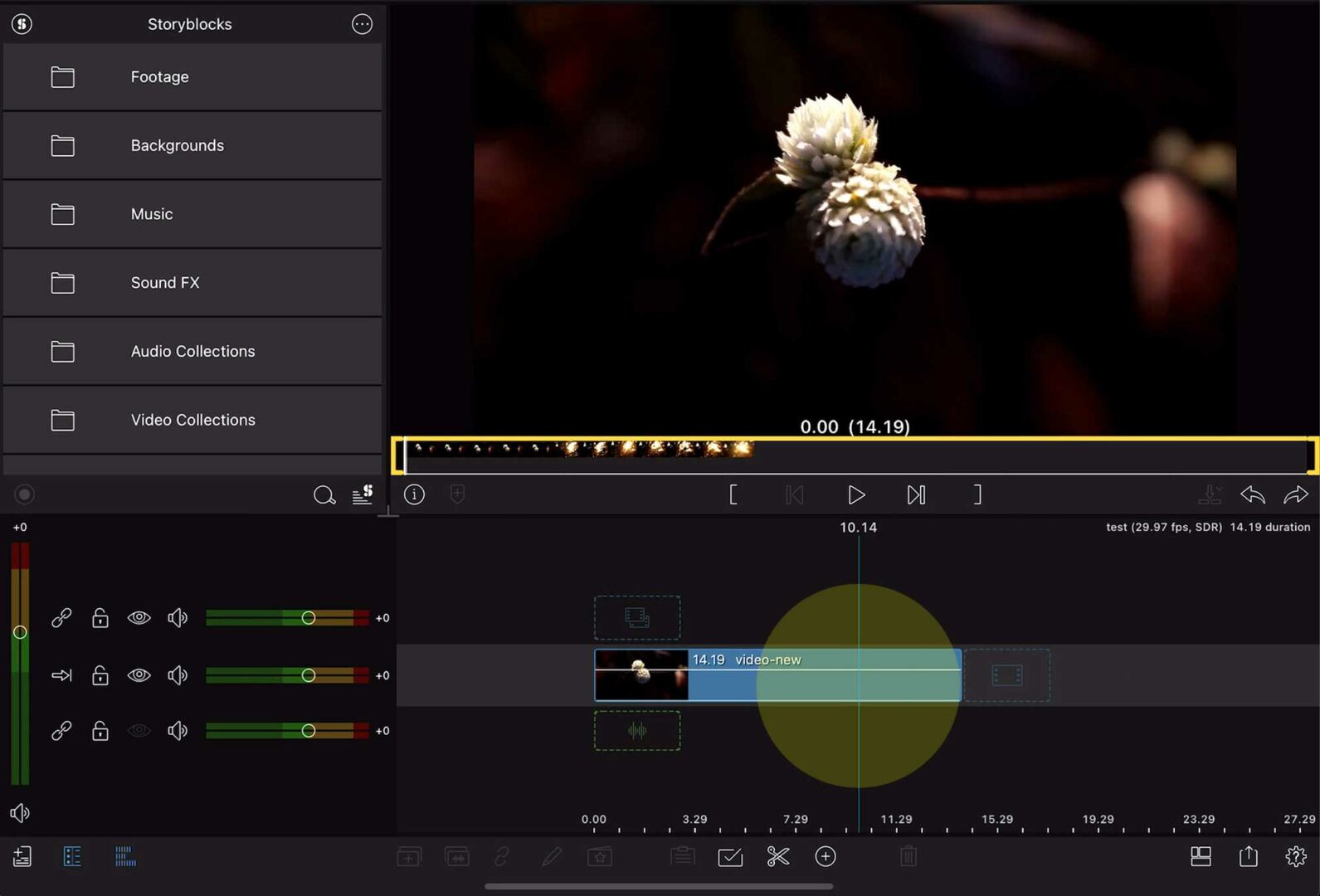Mute the top track speaker
The height and width of the screenshot is (896, 1320).
click(x=178, y=618)
